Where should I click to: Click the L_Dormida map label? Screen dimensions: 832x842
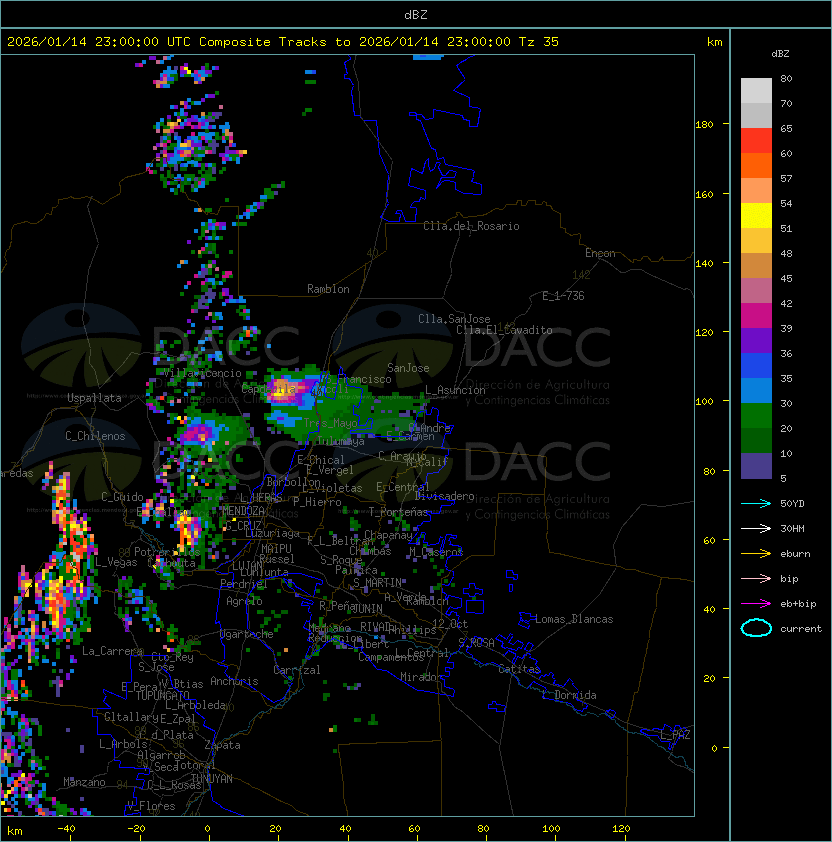click(569, 695)
